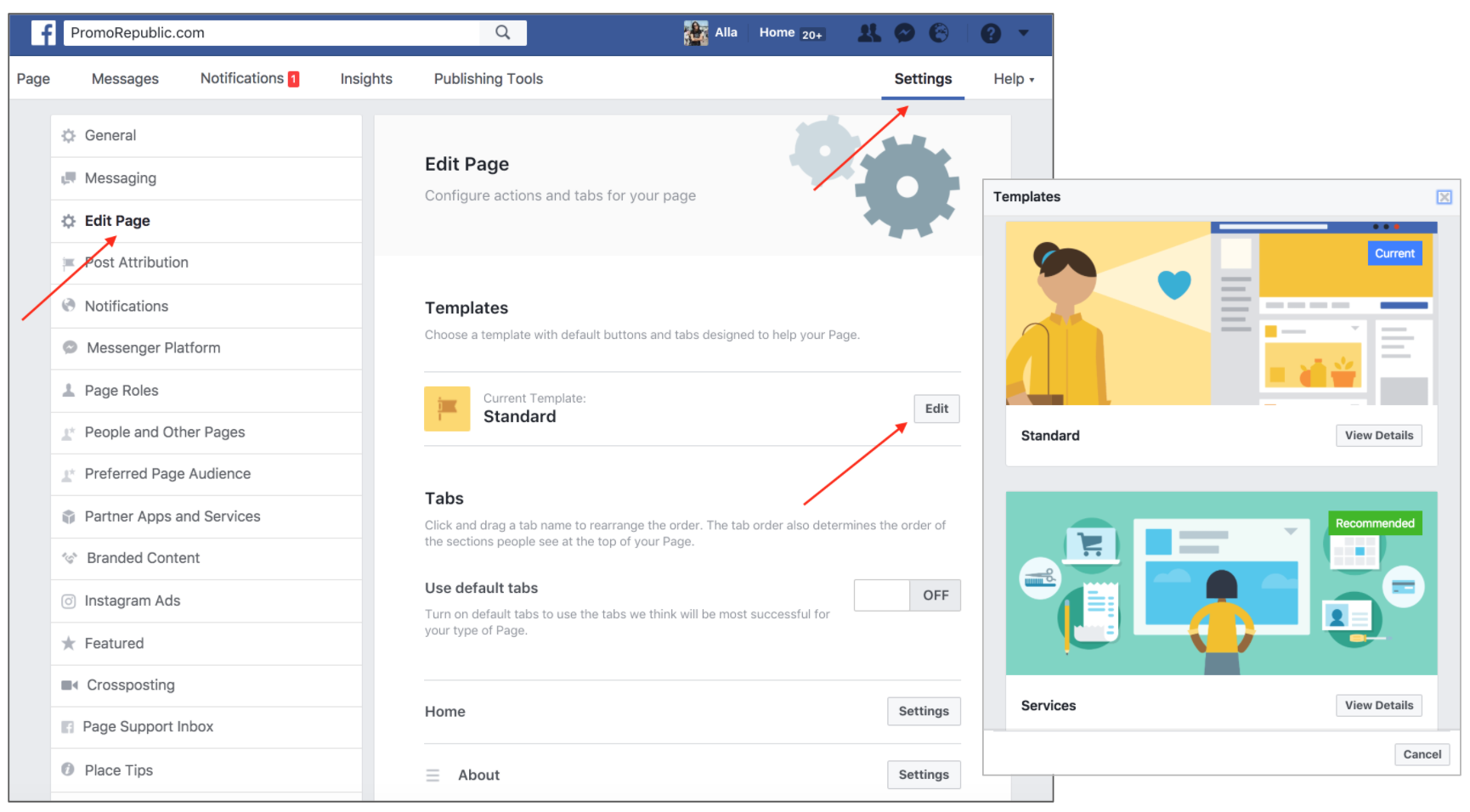Select the Standard template thumbnail
This screenshot has height=812, width=1470.
pos(1221,313)
